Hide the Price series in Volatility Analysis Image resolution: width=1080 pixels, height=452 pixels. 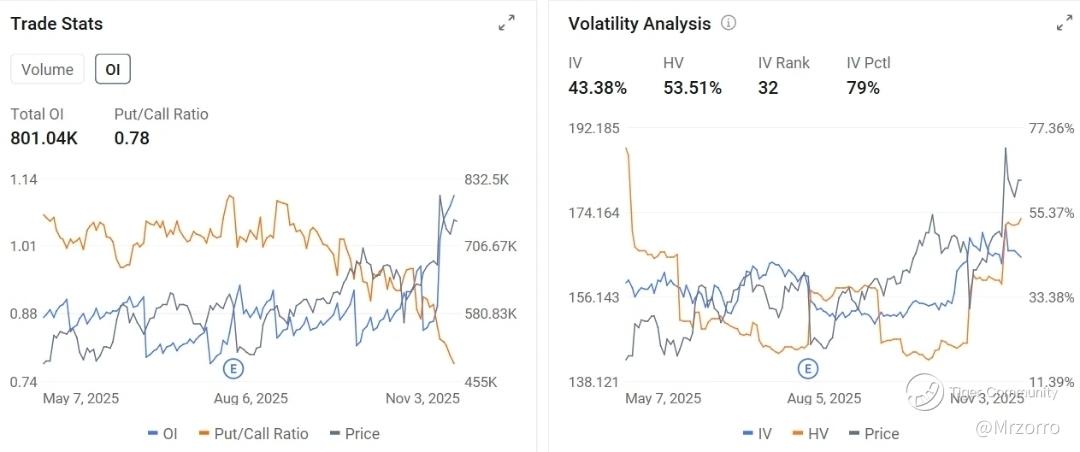873,433
